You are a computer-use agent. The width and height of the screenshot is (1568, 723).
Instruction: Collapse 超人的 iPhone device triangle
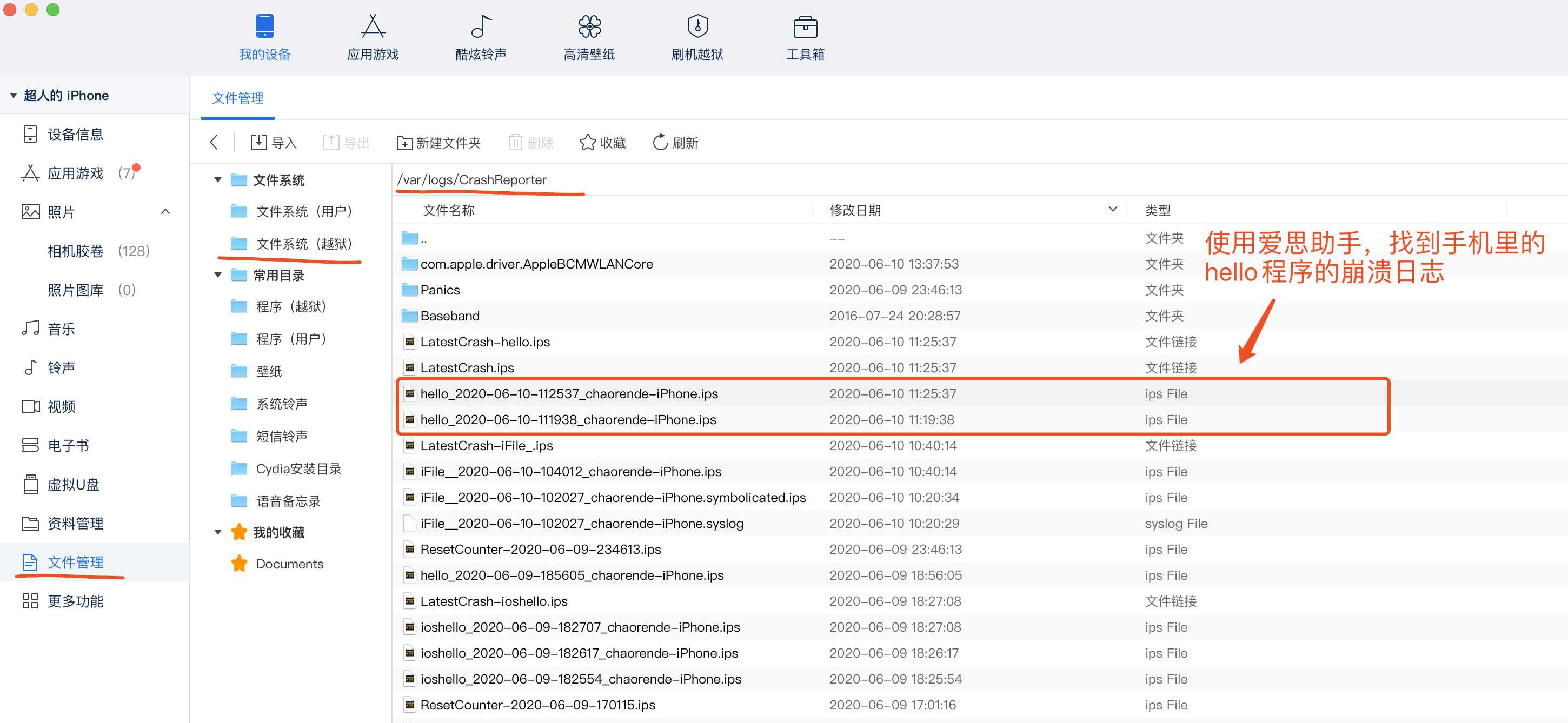(x=13, y=96)
